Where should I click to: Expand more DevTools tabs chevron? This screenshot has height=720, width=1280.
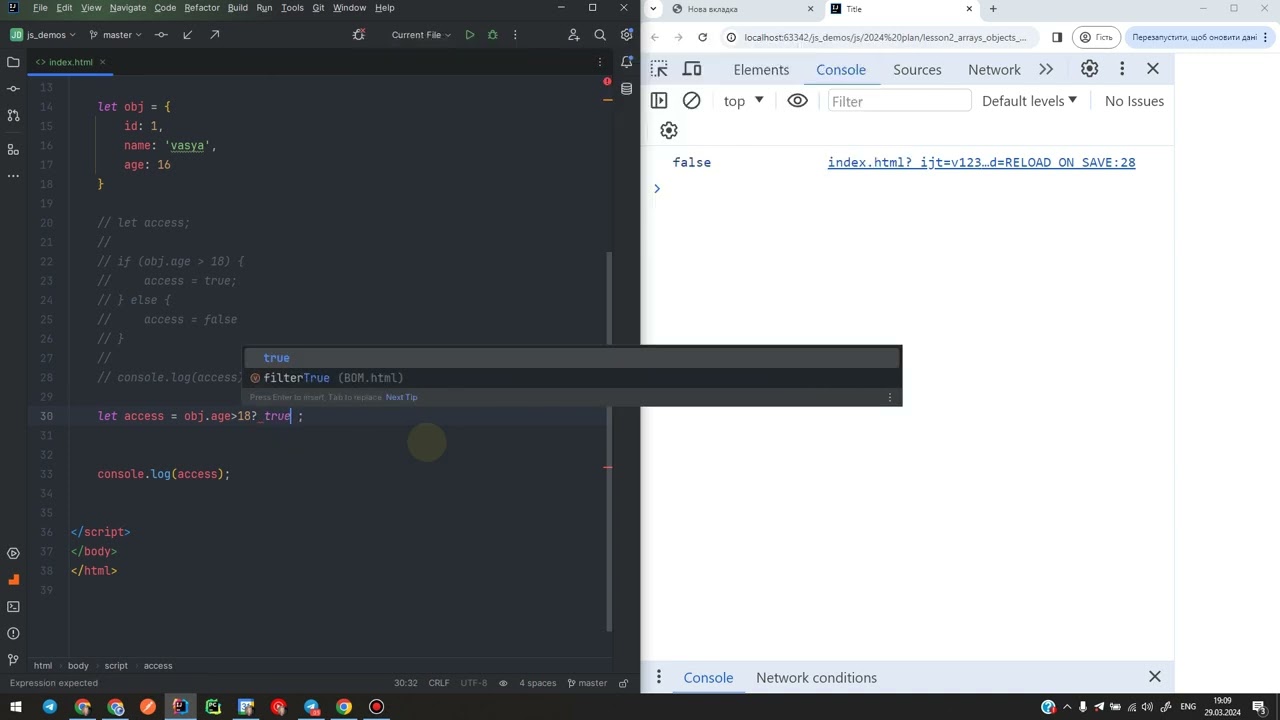coord(1046,69)
